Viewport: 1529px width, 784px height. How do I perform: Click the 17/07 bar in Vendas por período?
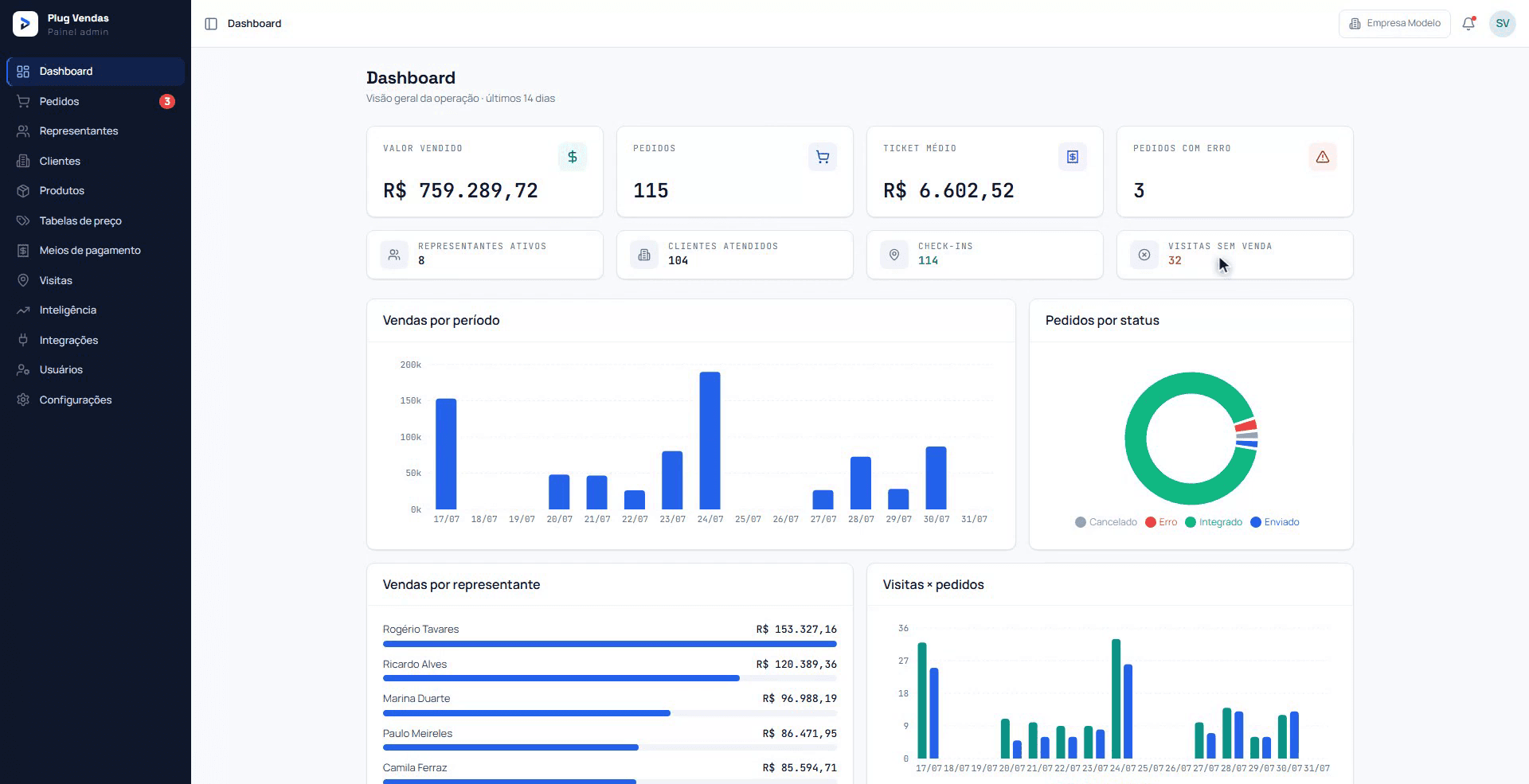(446, 454)
